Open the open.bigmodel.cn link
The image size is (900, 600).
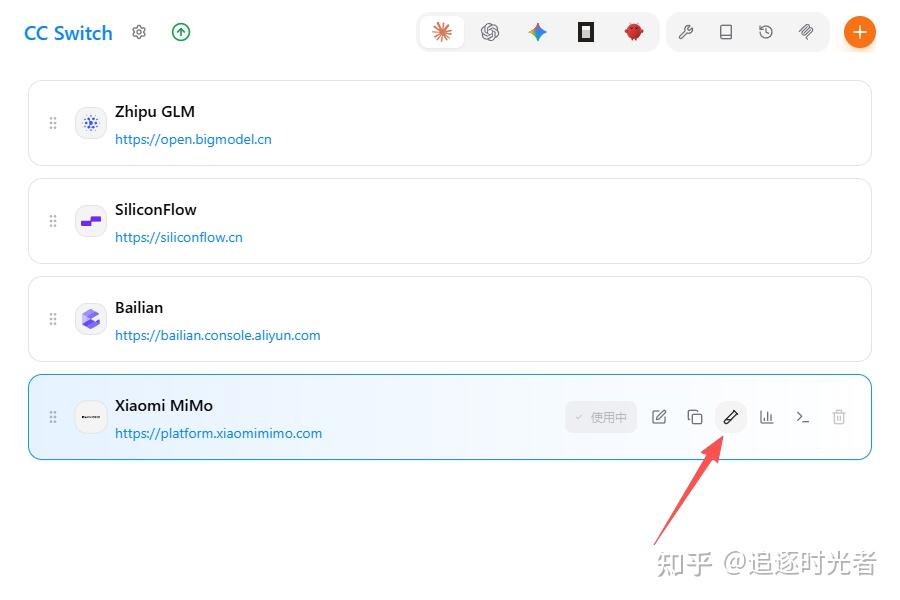coord(193,140)
